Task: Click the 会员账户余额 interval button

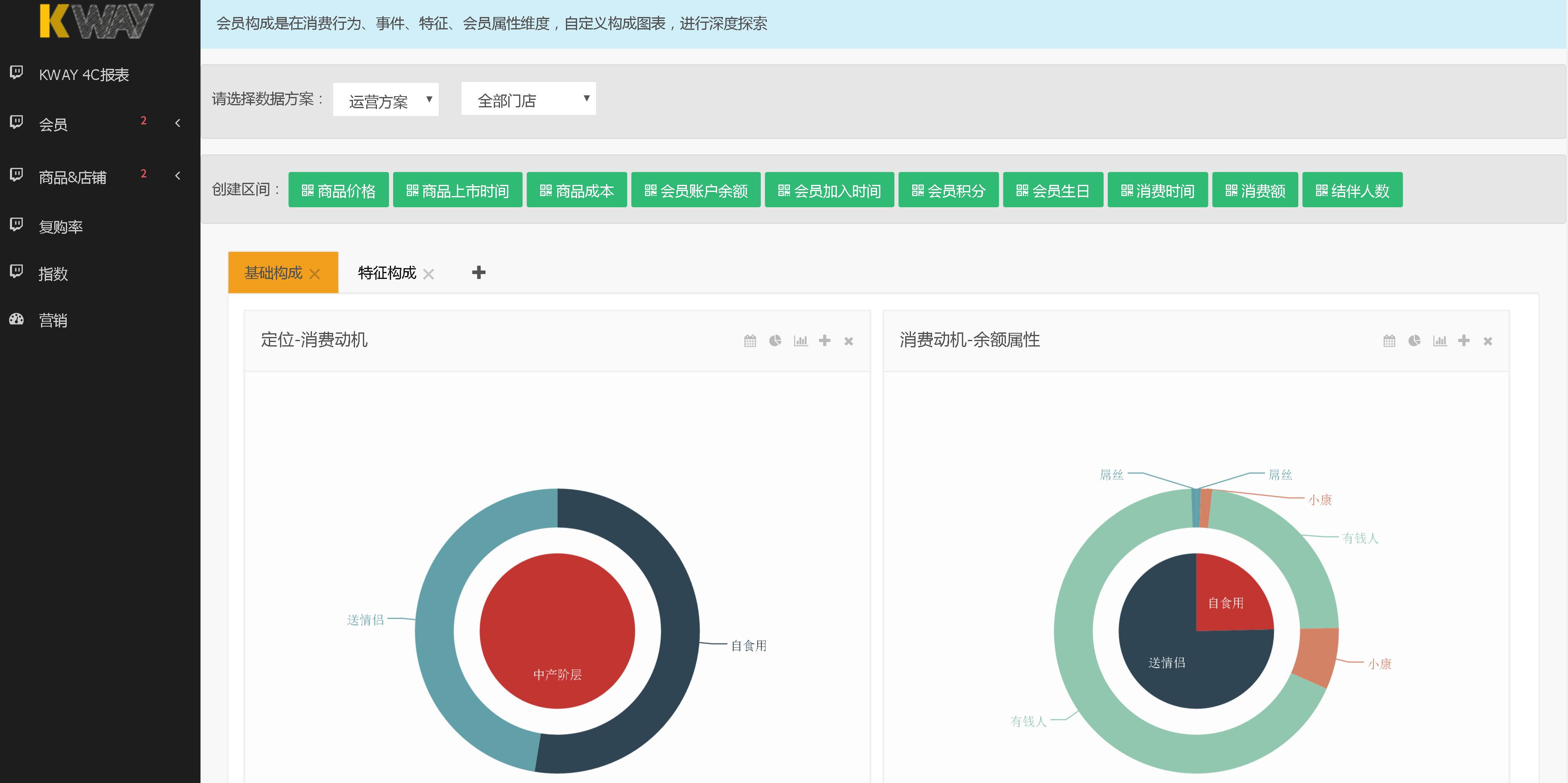Action: tap(696, 191)
